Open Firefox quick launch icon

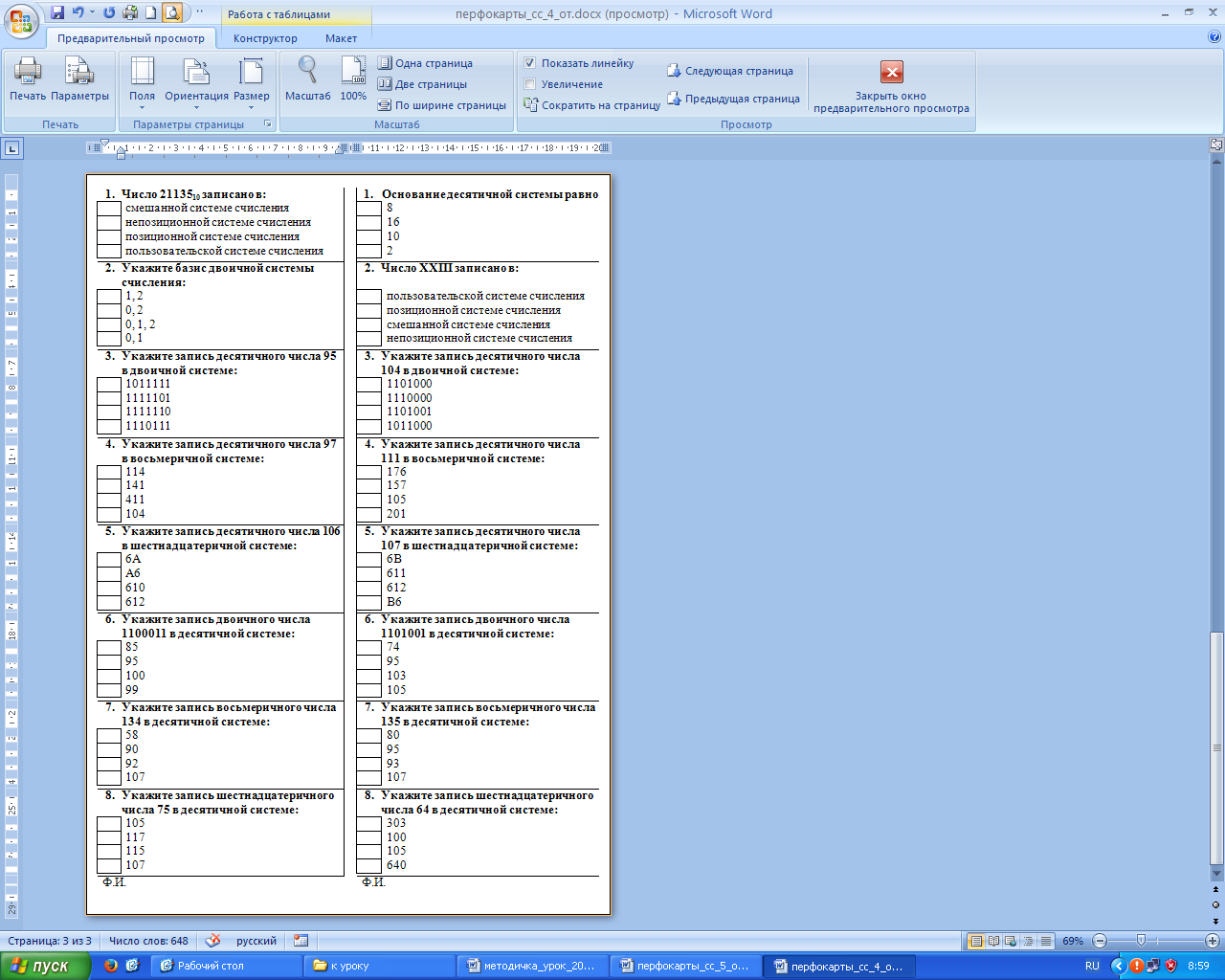click(110, 966)
